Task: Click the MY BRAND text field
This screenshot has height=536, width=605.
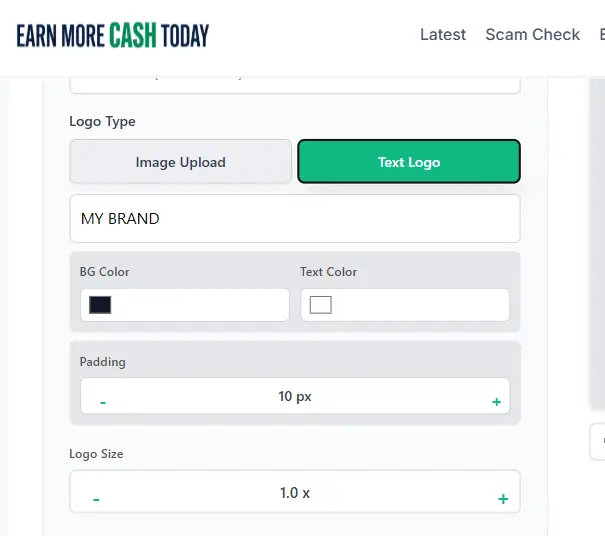Action: click(294, 218)
